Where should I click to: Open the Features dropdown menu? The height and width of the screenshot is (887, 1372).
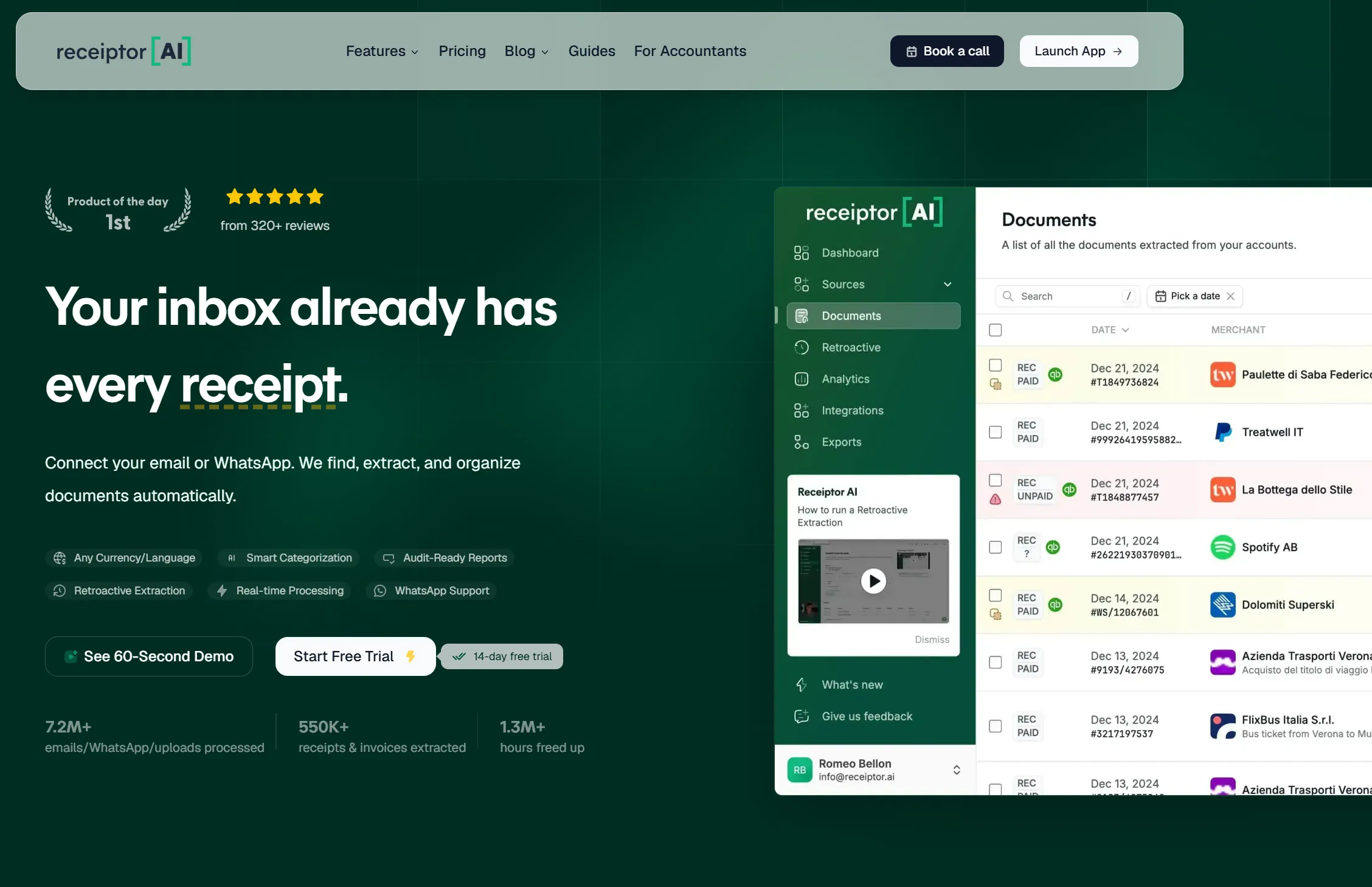(382, 51)
